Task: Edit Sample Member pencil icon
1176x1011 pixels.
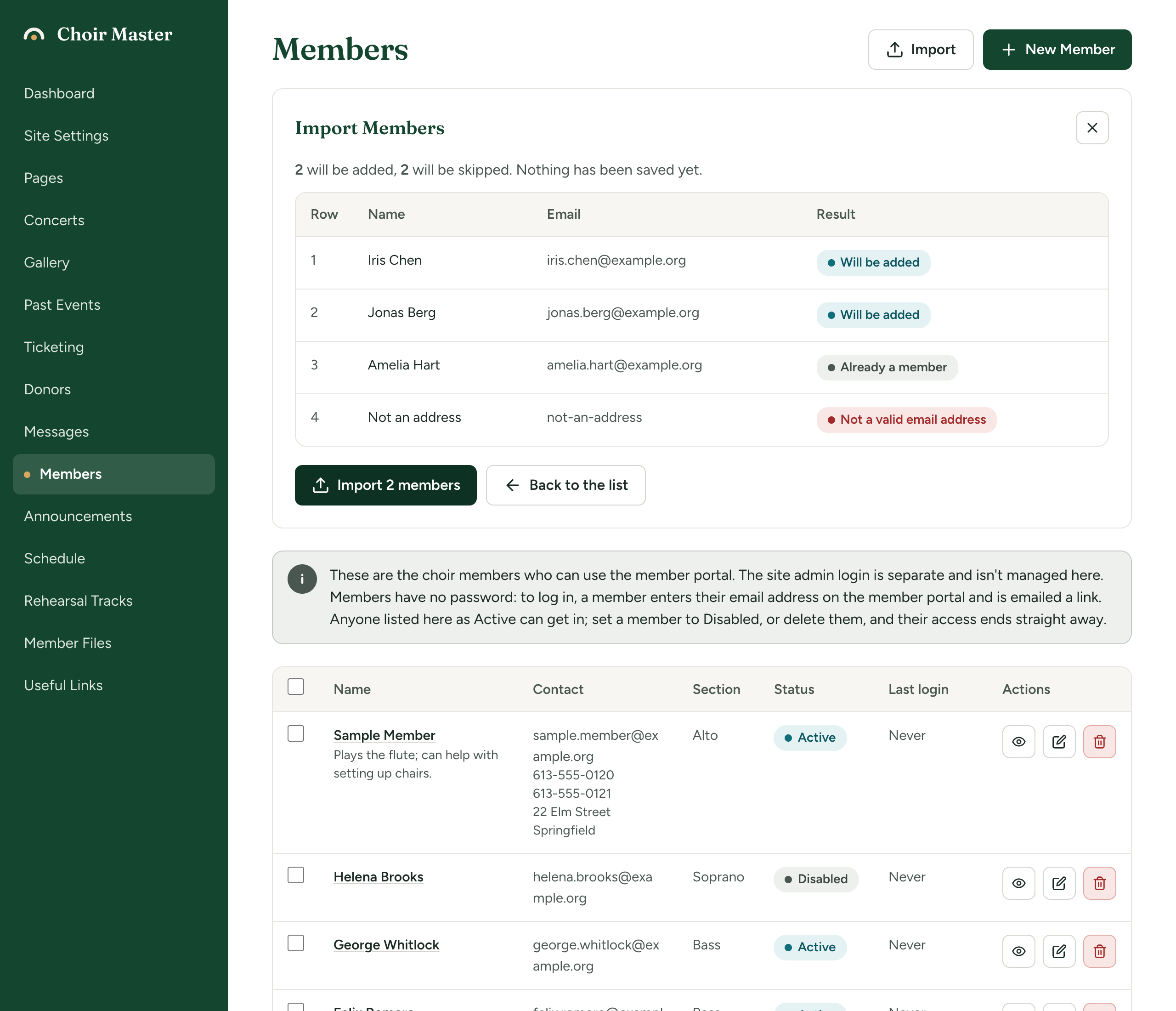Action: point(1059,741)
